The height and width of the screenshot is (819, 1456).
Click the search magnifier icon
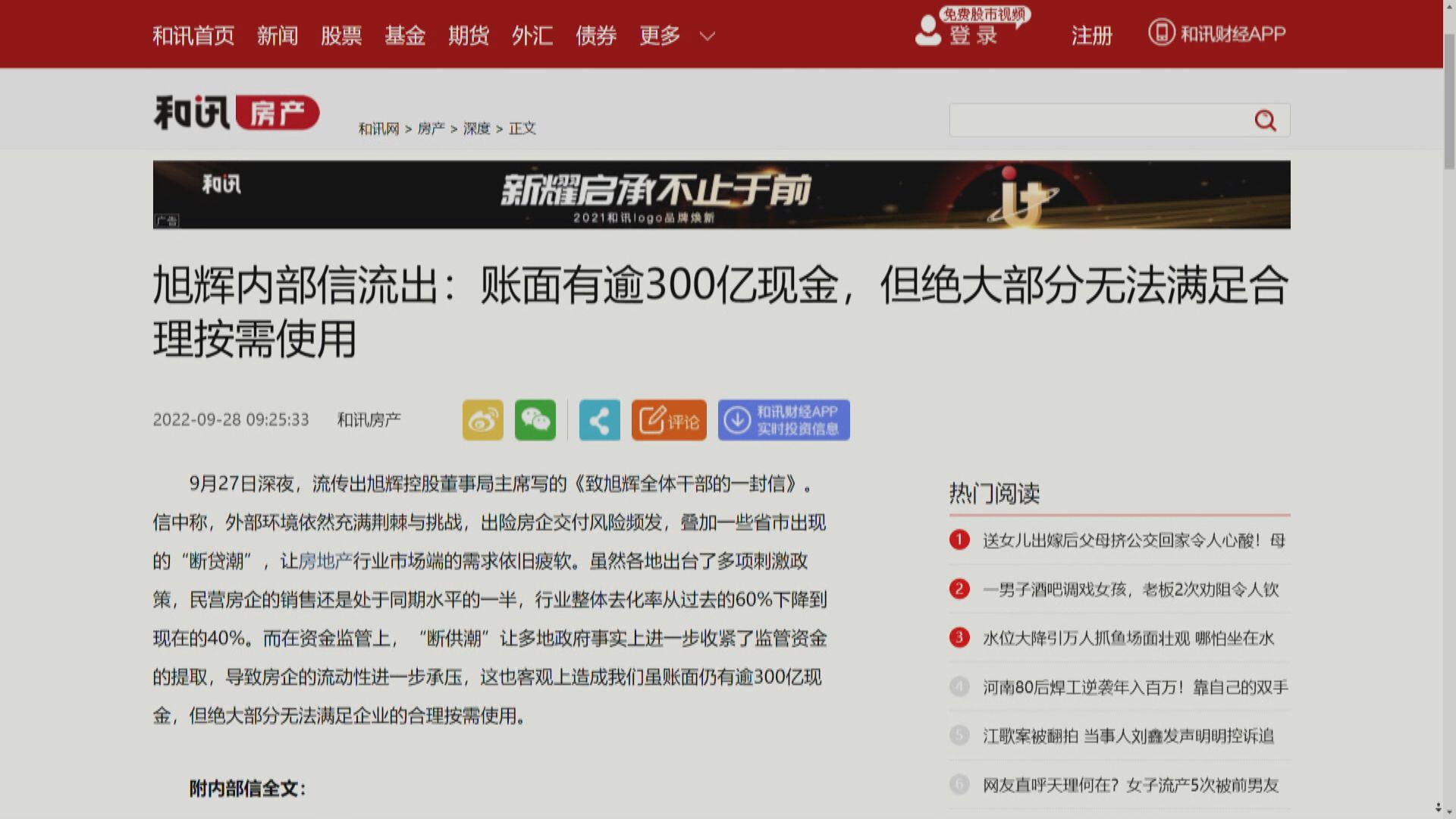coord(1264,120)
